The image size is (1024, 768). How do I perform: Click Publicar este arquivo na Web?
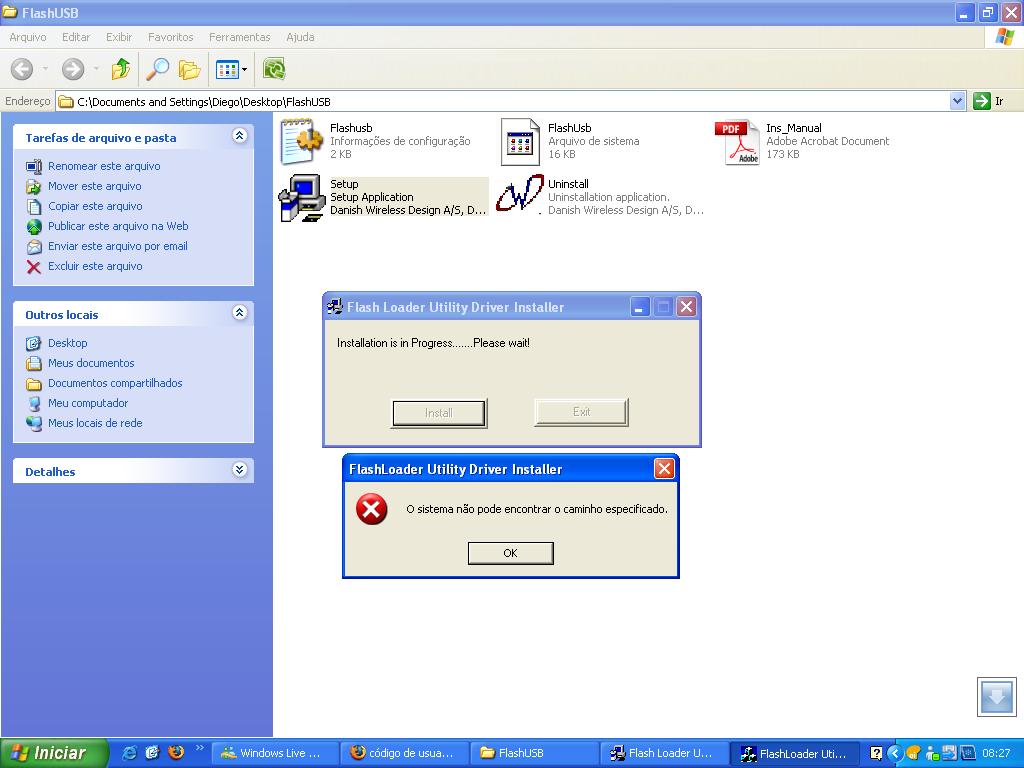coord(118,226)
